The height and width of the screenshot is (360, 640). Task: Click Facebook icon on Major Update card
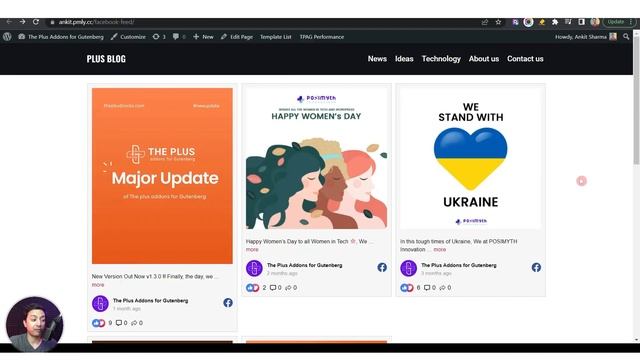pos(228,302)
